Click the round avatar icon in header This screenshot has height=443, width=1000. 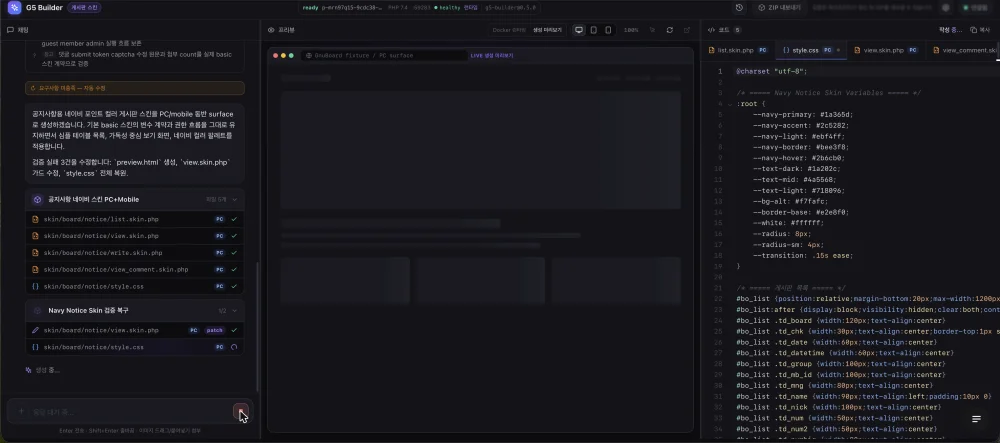click(x=946, y=8)
